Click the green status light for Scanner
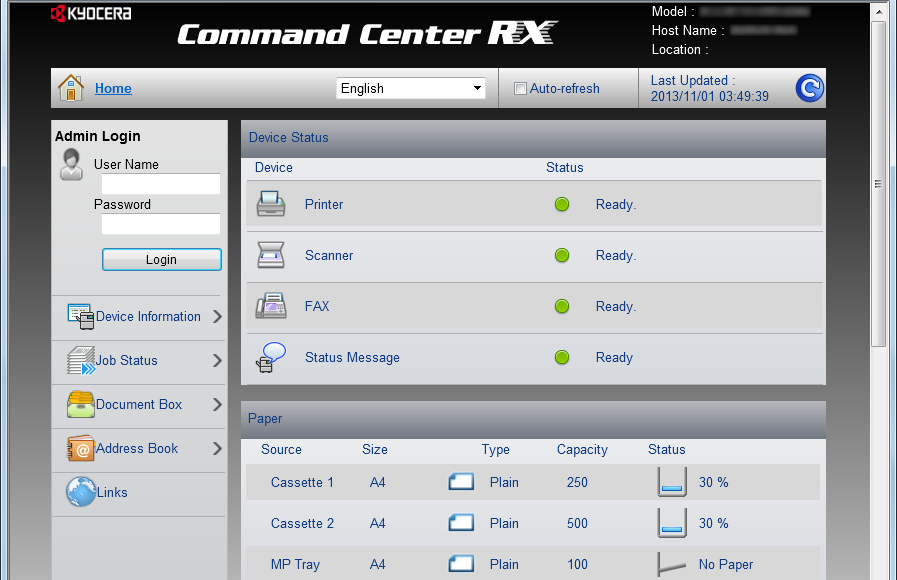Screen dimensions: 897x580 point(562,255)
